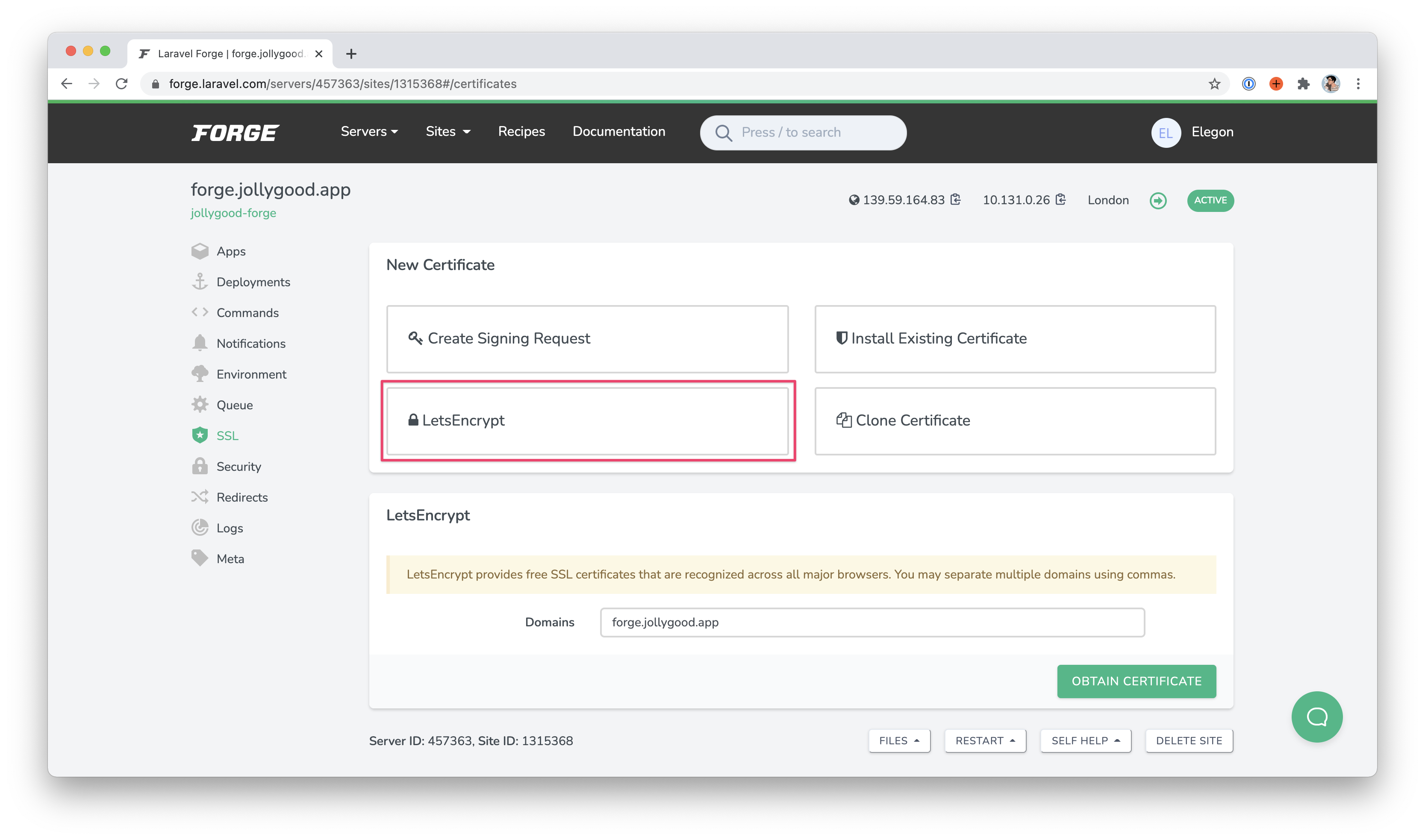Go back with browser back arrow
1425x840 pixels.
pos(67,84)
